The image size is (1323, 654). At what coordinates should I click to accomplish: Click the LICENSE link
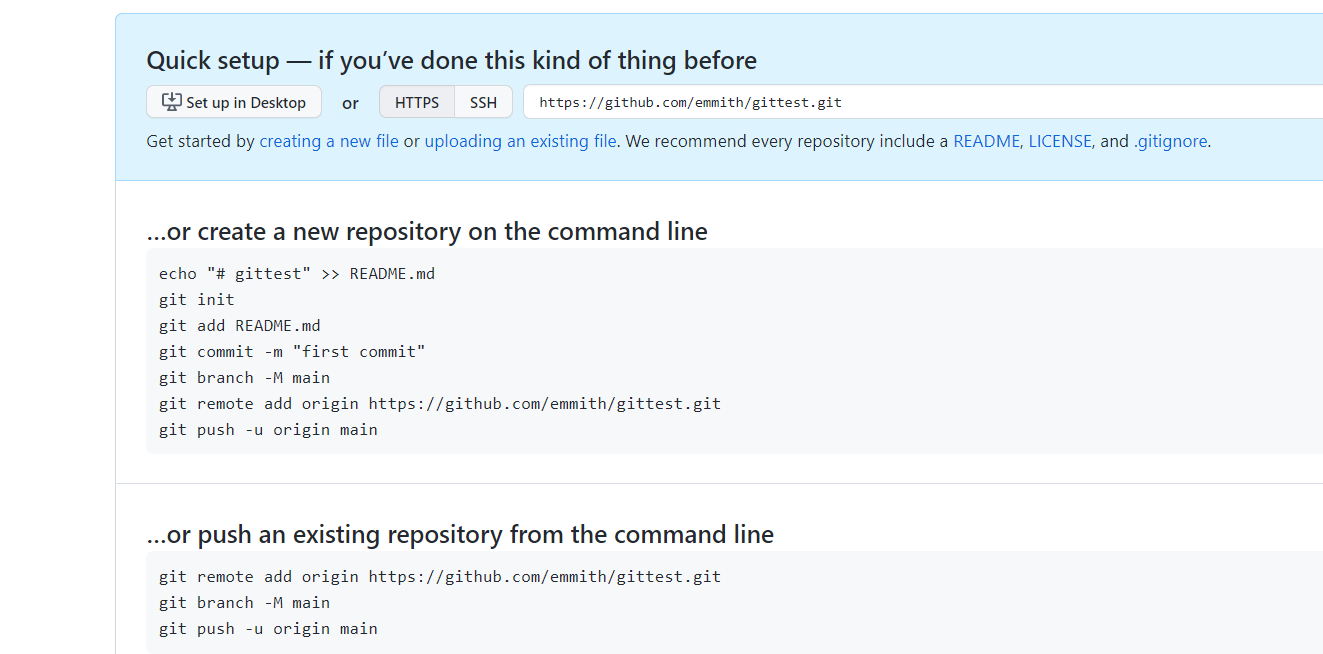click(1060, 141)
